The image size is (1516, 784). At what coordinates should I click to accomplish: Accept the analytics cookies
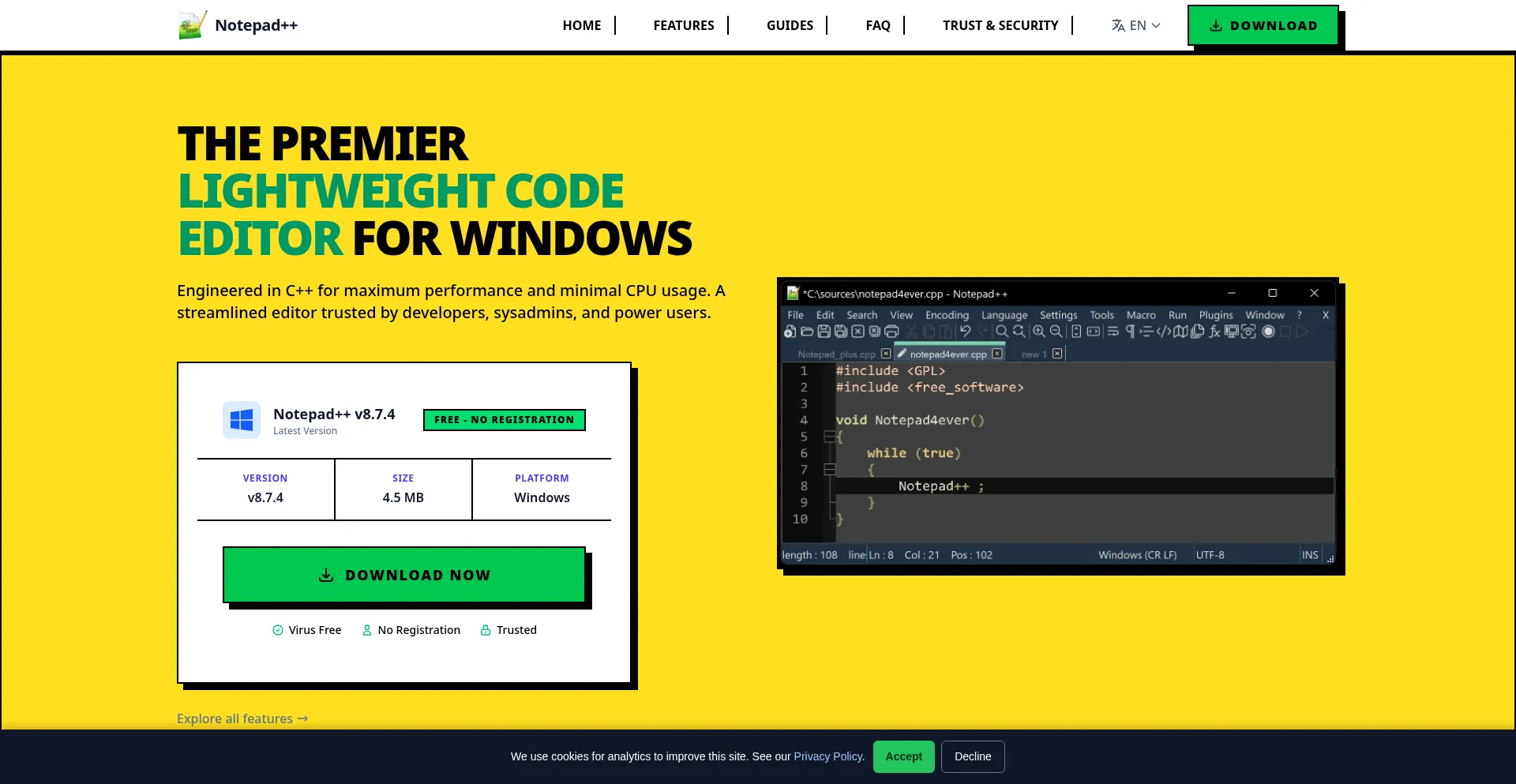(904, 756)
